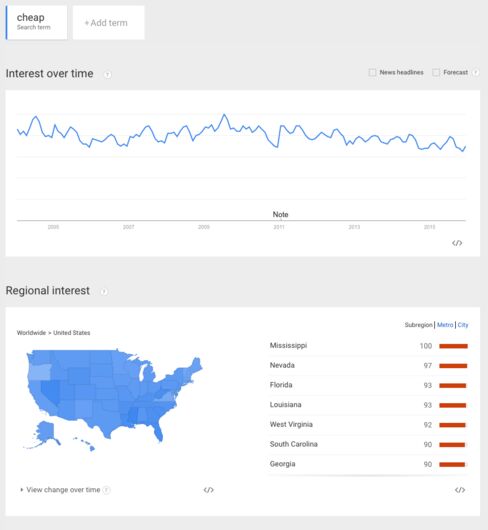Switch regional list to City
488x530 pixels.
pos(463,325)
